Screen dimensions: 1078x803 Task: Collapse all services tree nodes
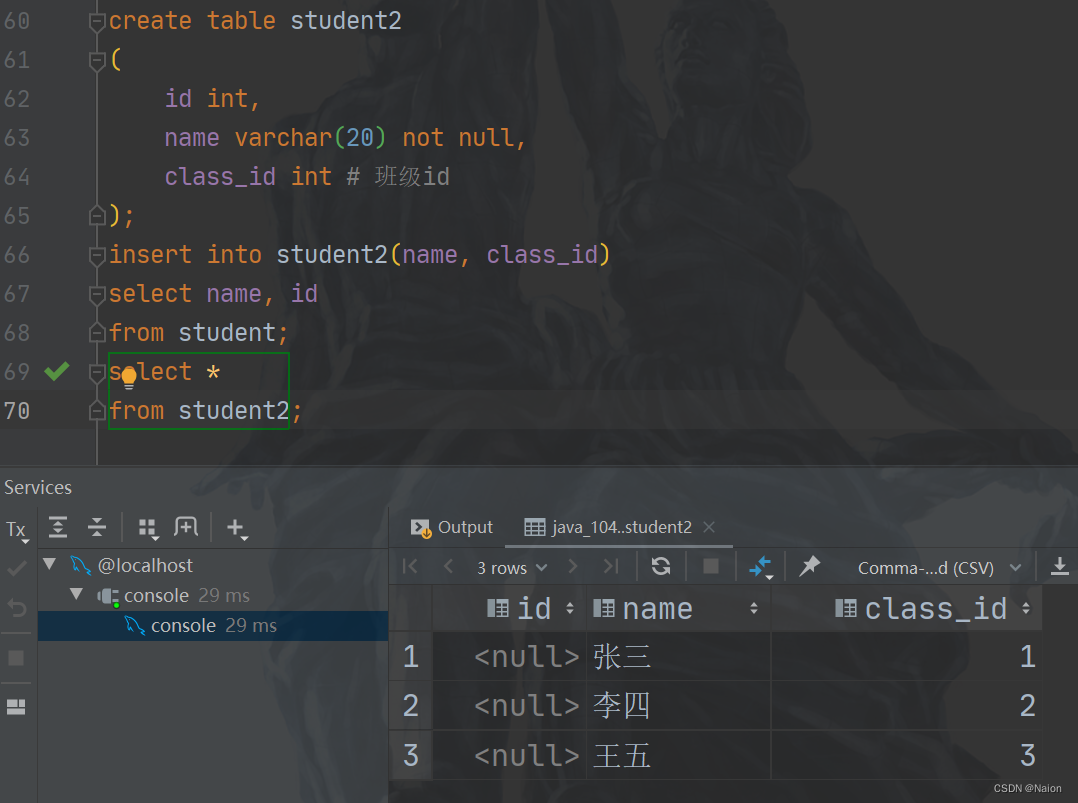tap(97, 527)
